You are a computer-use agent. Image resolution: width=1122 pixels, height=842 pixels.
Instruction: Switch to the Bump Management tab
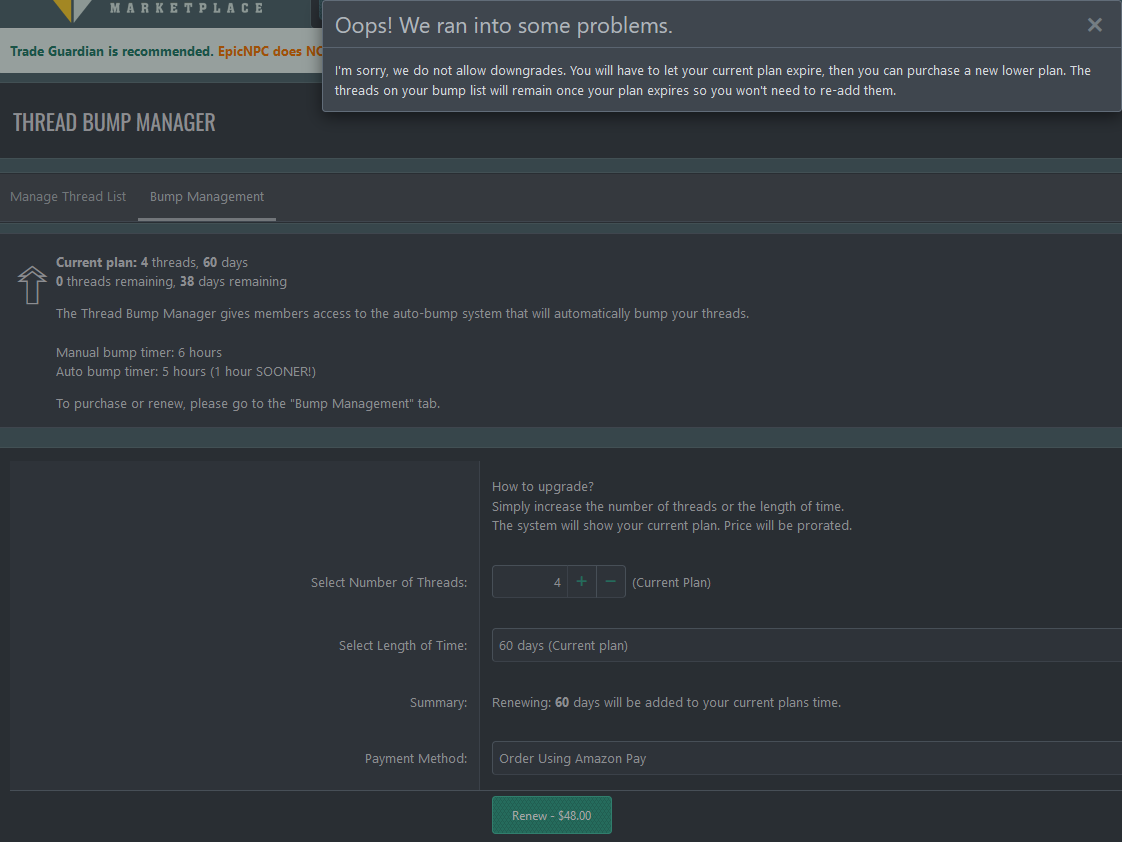tap(207, 197)
